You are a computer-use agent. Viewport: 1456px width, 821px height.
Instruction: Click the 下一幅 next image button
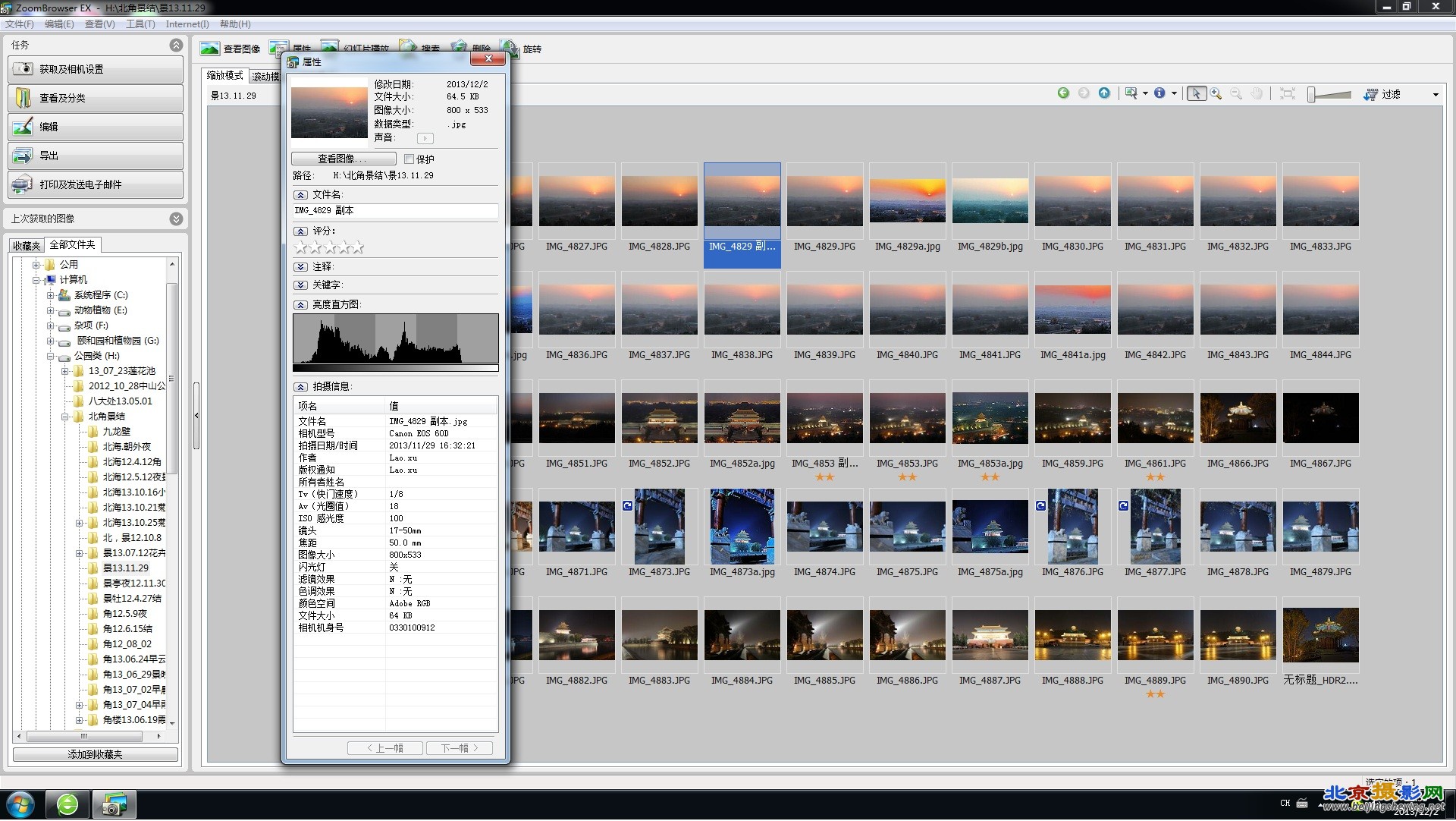tap(460, 748)
